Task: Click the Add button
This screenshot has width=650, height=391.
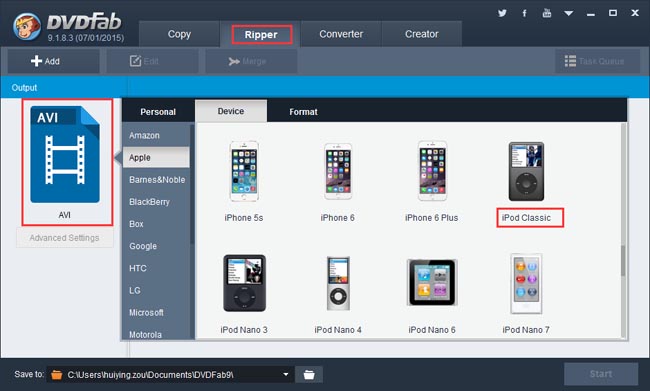Action: click(x=53, y=61)
